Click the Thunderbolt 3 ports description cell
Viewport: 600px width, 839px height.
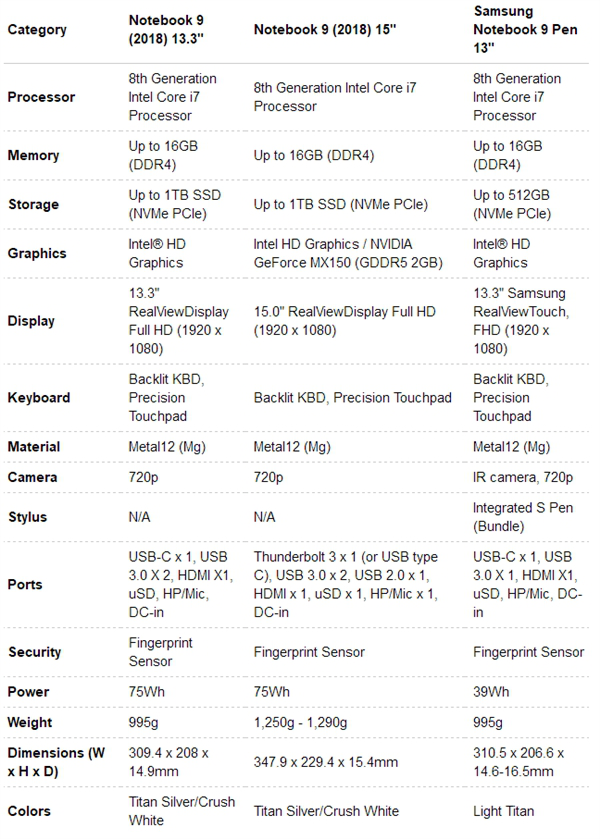click(x=346, y=584)
